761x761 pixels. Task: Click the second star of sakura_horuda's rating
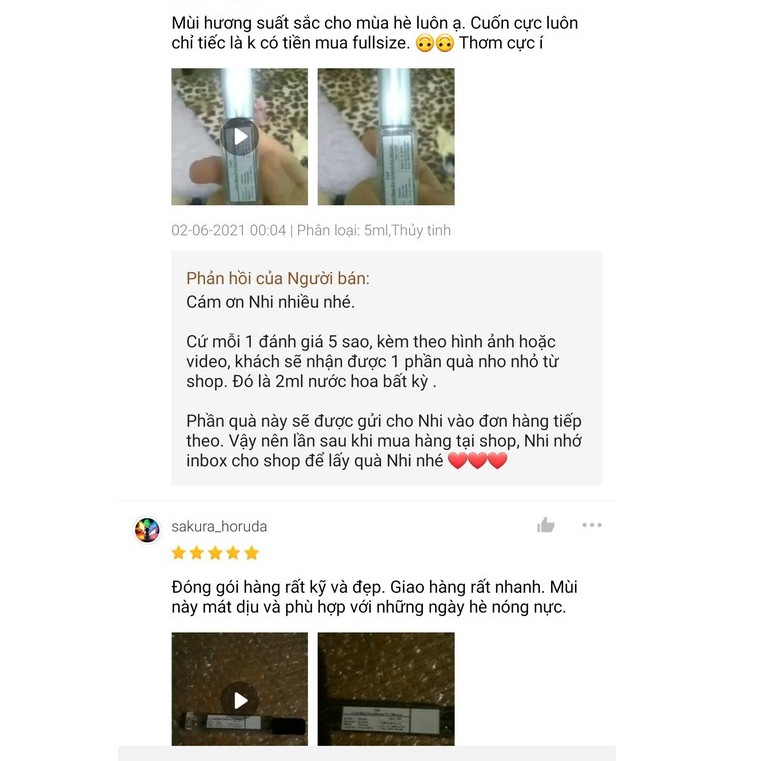(197, 552)
